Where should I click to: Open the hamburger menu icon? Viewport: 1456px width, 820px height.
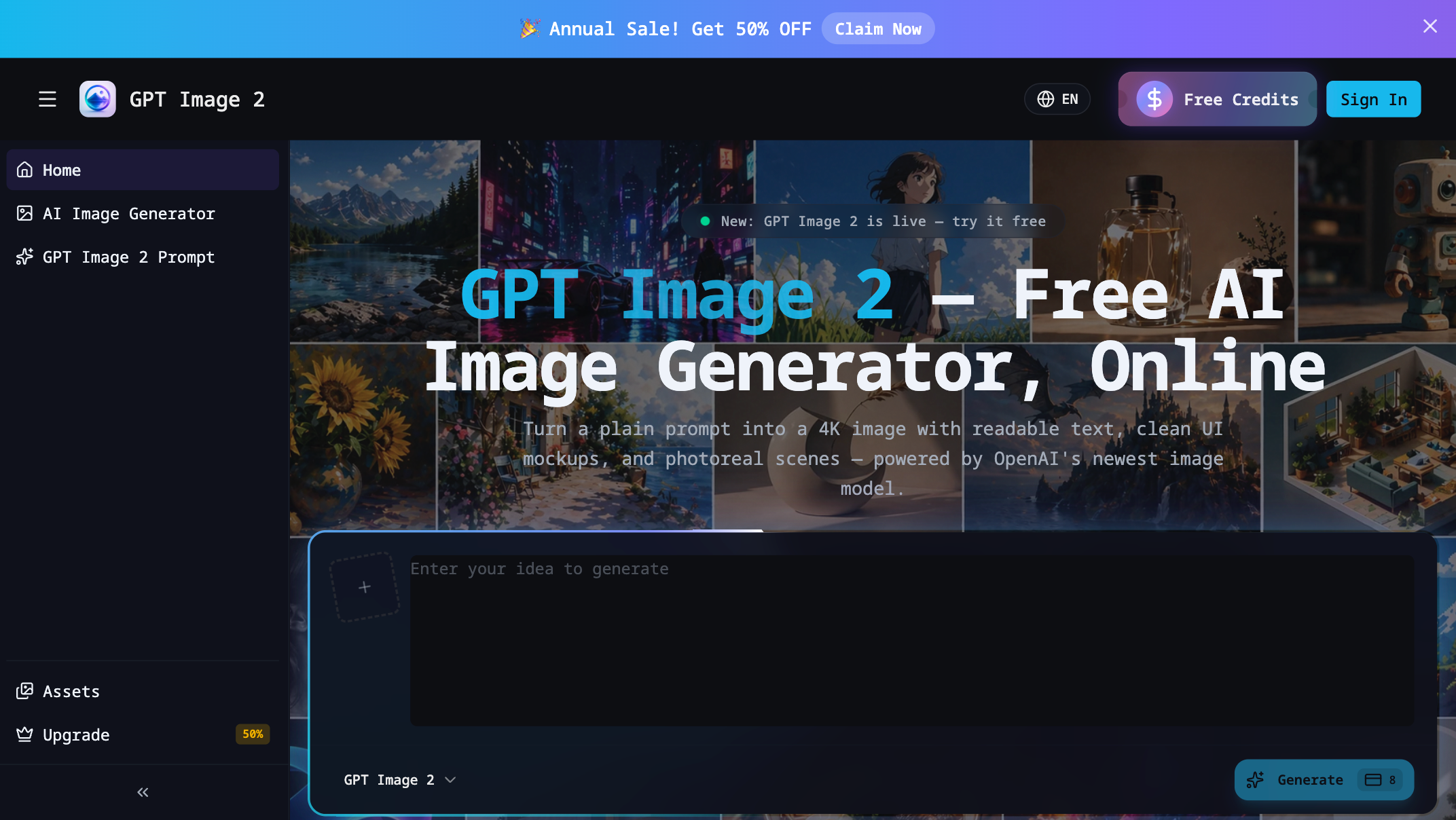(x=47, y=99)
